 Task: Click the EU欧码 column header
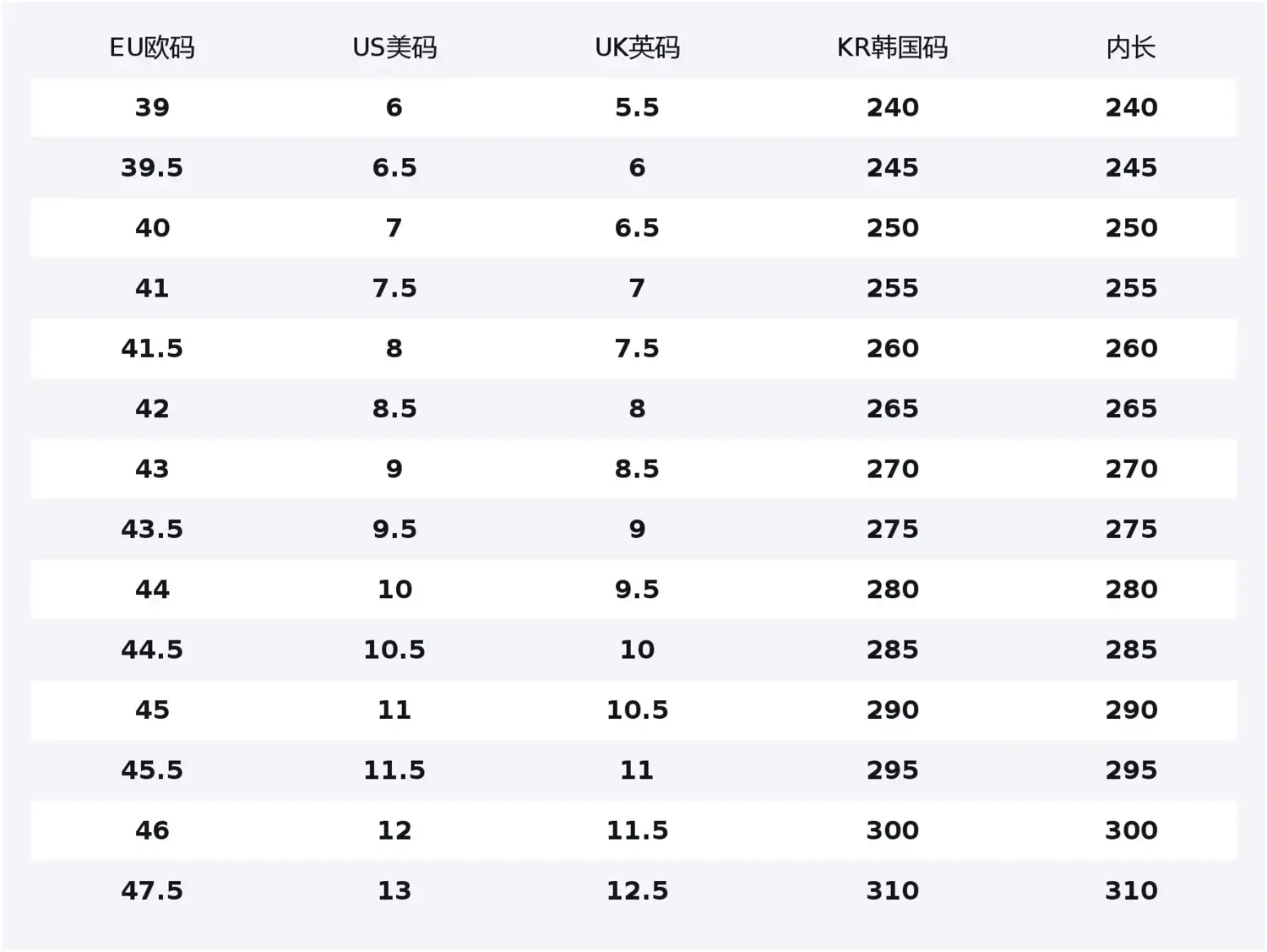pos(152,47)
